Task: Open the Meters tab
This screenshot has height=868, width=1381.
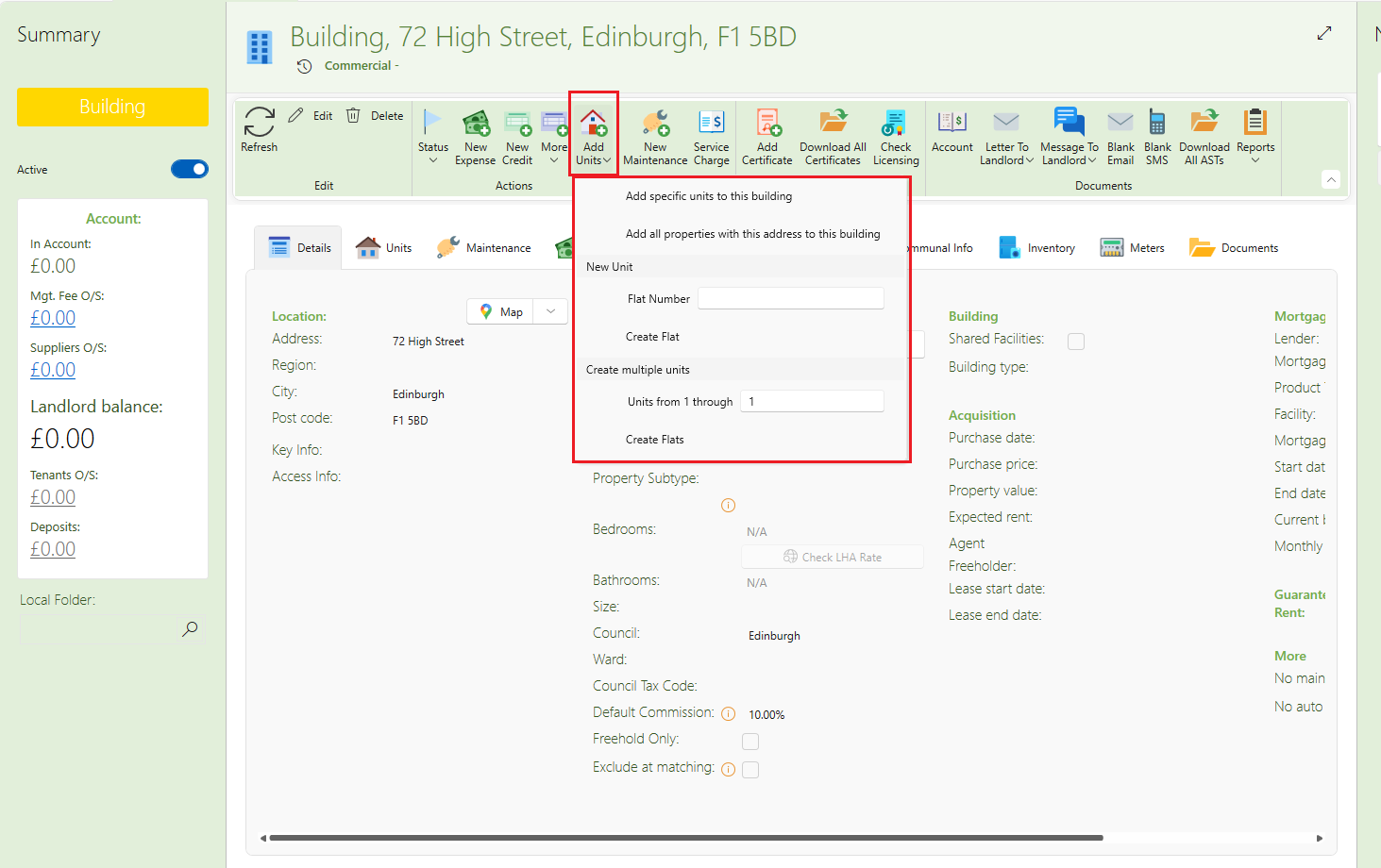Action: click(x=1133, y=248)
